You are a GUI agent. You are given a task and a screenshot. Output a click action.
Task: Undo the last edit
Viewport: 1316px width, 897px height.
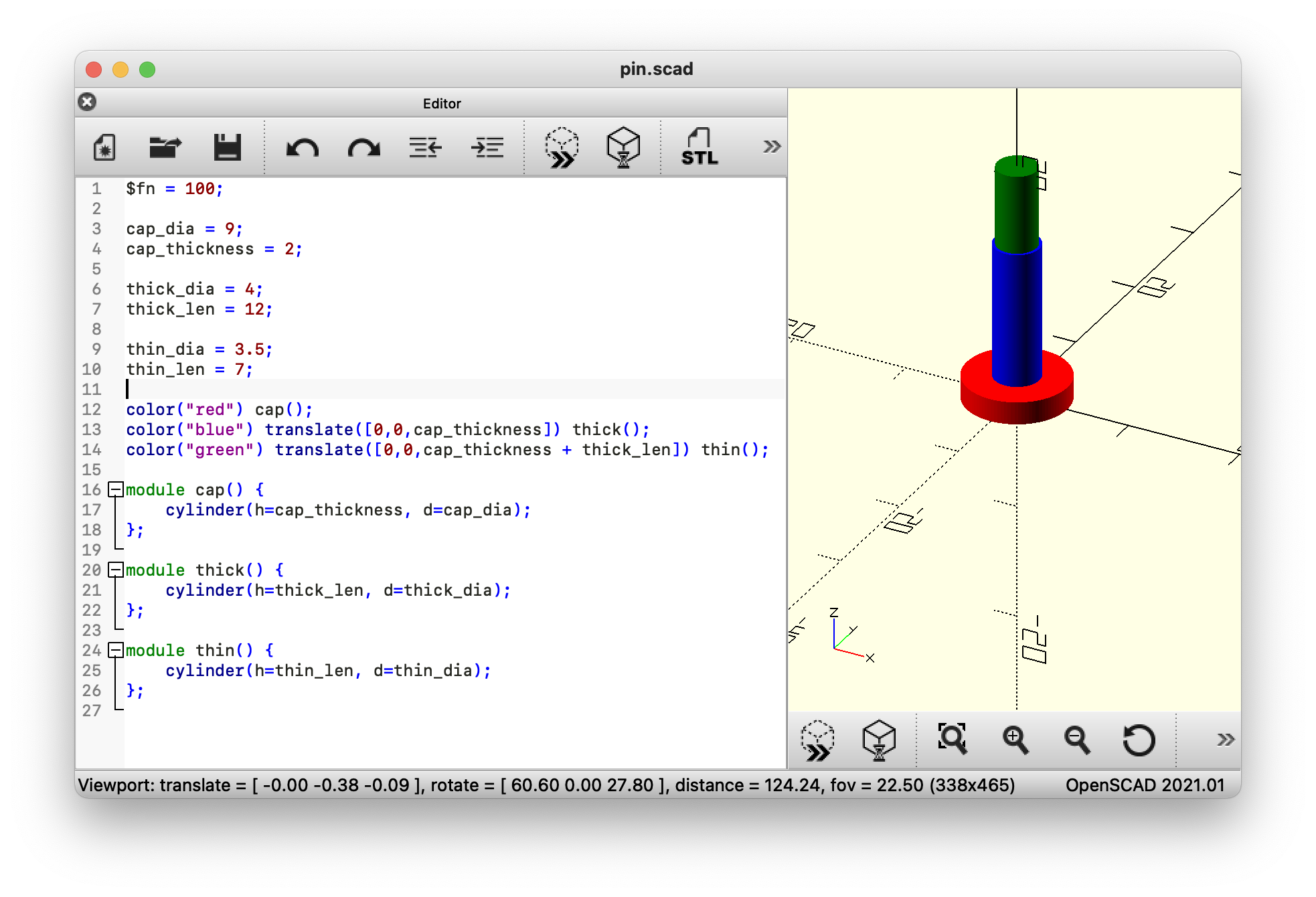click(302, 148)
